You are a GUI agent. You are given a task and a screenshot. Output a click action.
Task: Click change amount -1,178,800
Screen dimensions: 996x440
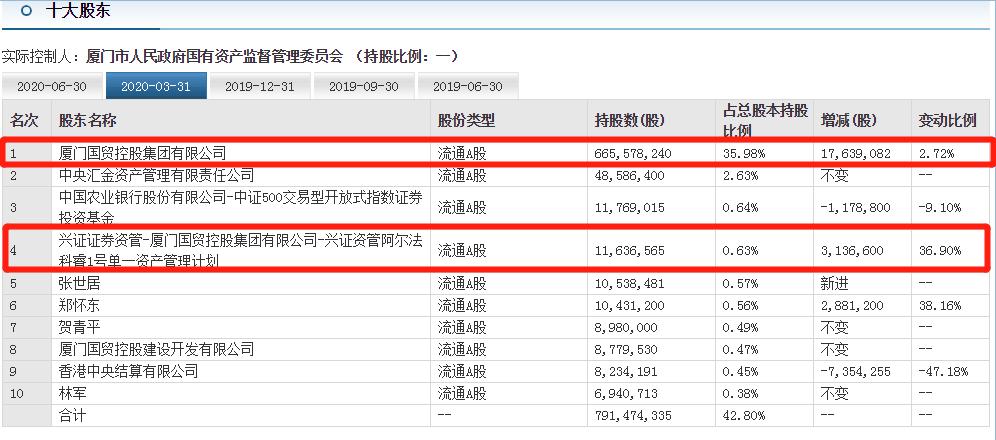coord(855,208)
